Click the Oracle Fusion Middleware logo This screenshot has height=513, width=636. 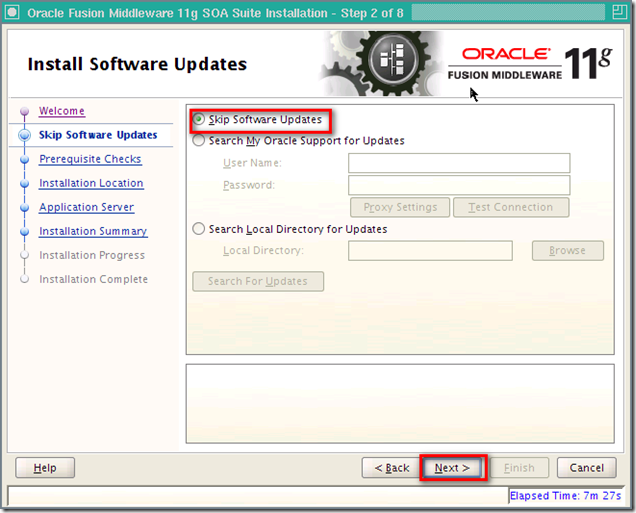pyautogui.click(x=530, y=63)
